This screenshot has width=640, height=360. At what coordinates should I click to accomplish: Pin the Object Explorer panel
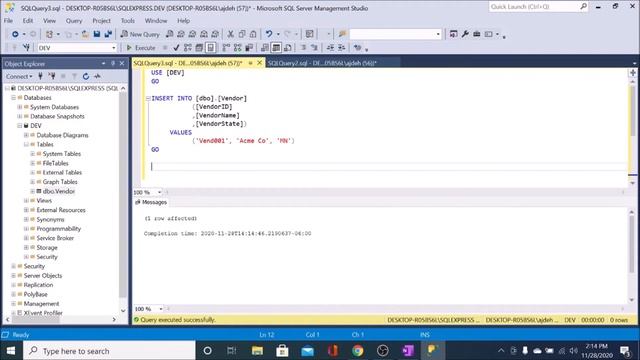(x=113, y=64)
